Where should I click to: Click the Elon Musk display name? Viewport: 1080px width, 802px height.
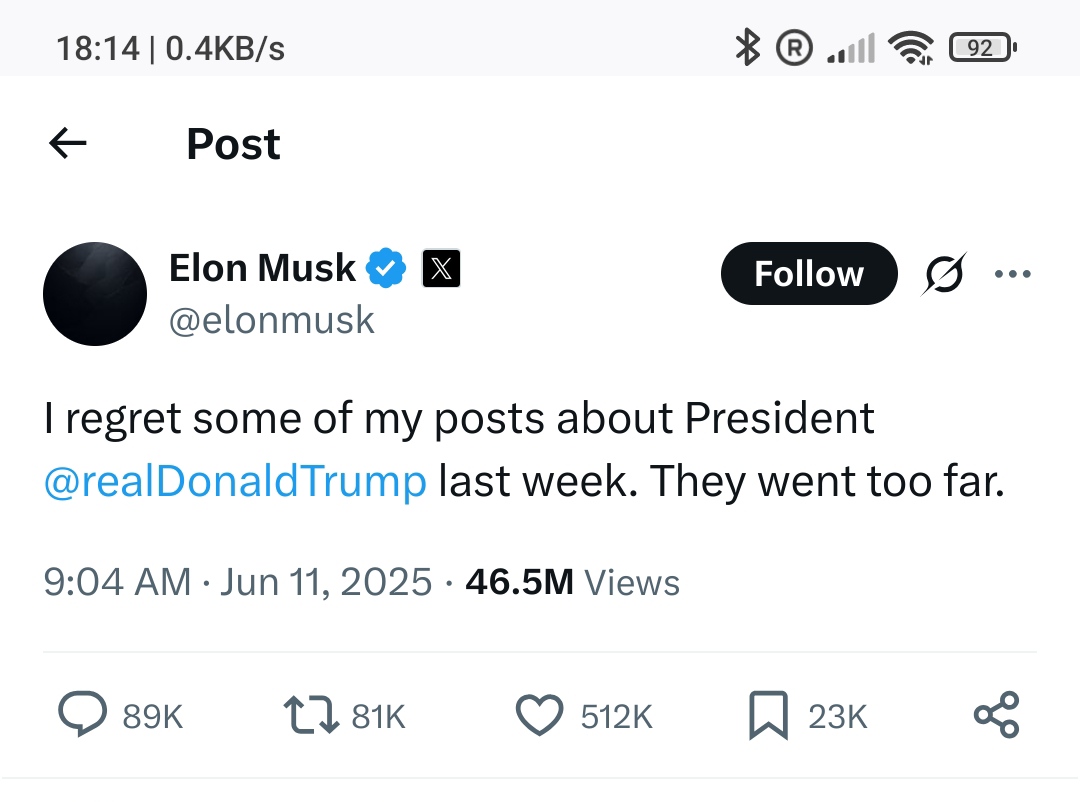(x=262, y=268)
